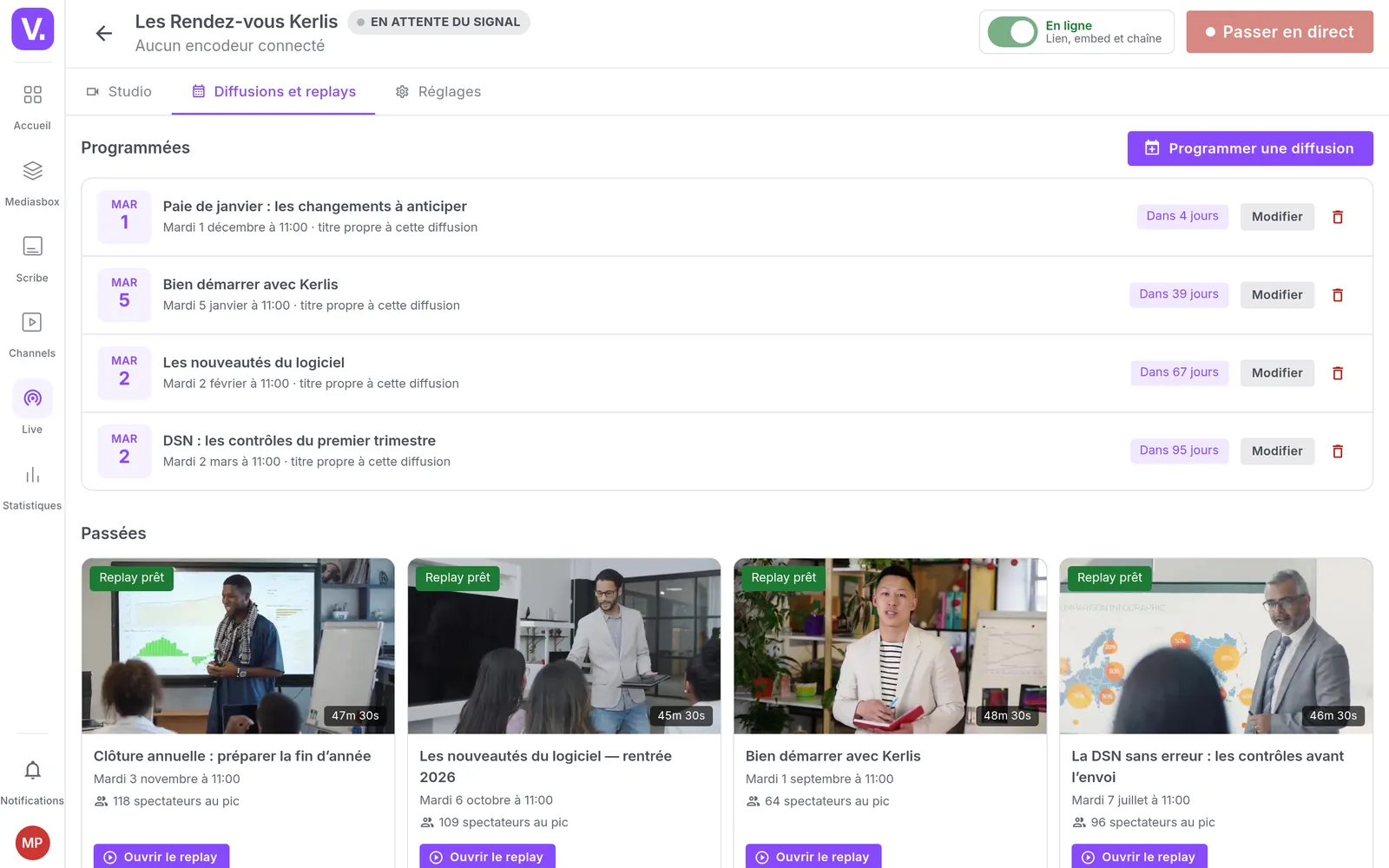Screen dimensions: 1389x868
Task: Delete the Paie de janvier broadcast
Action: tap(1338, 217)
